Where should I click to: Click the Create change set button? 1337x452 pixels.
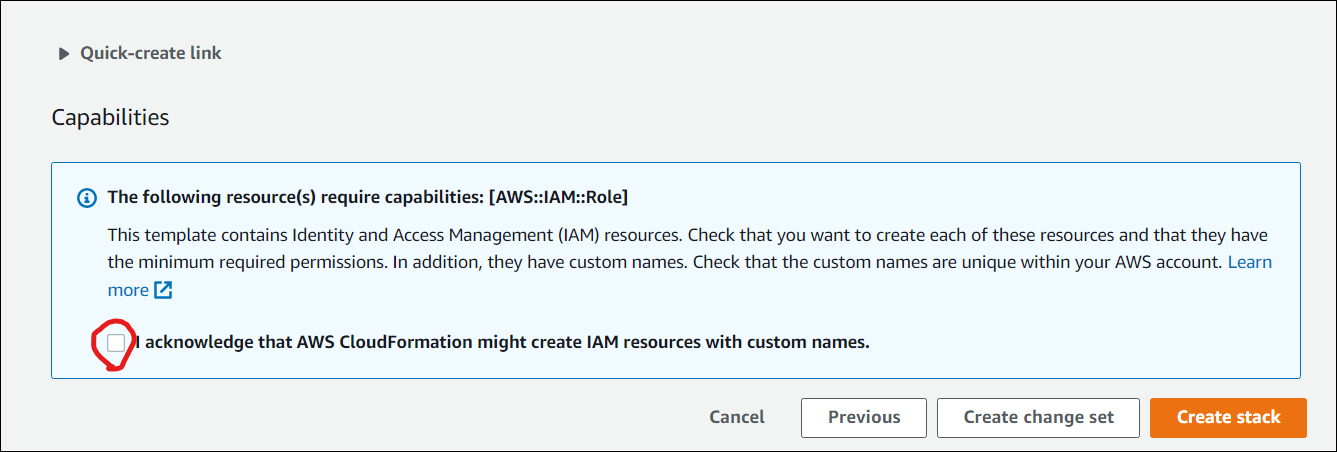[1038, 418]
